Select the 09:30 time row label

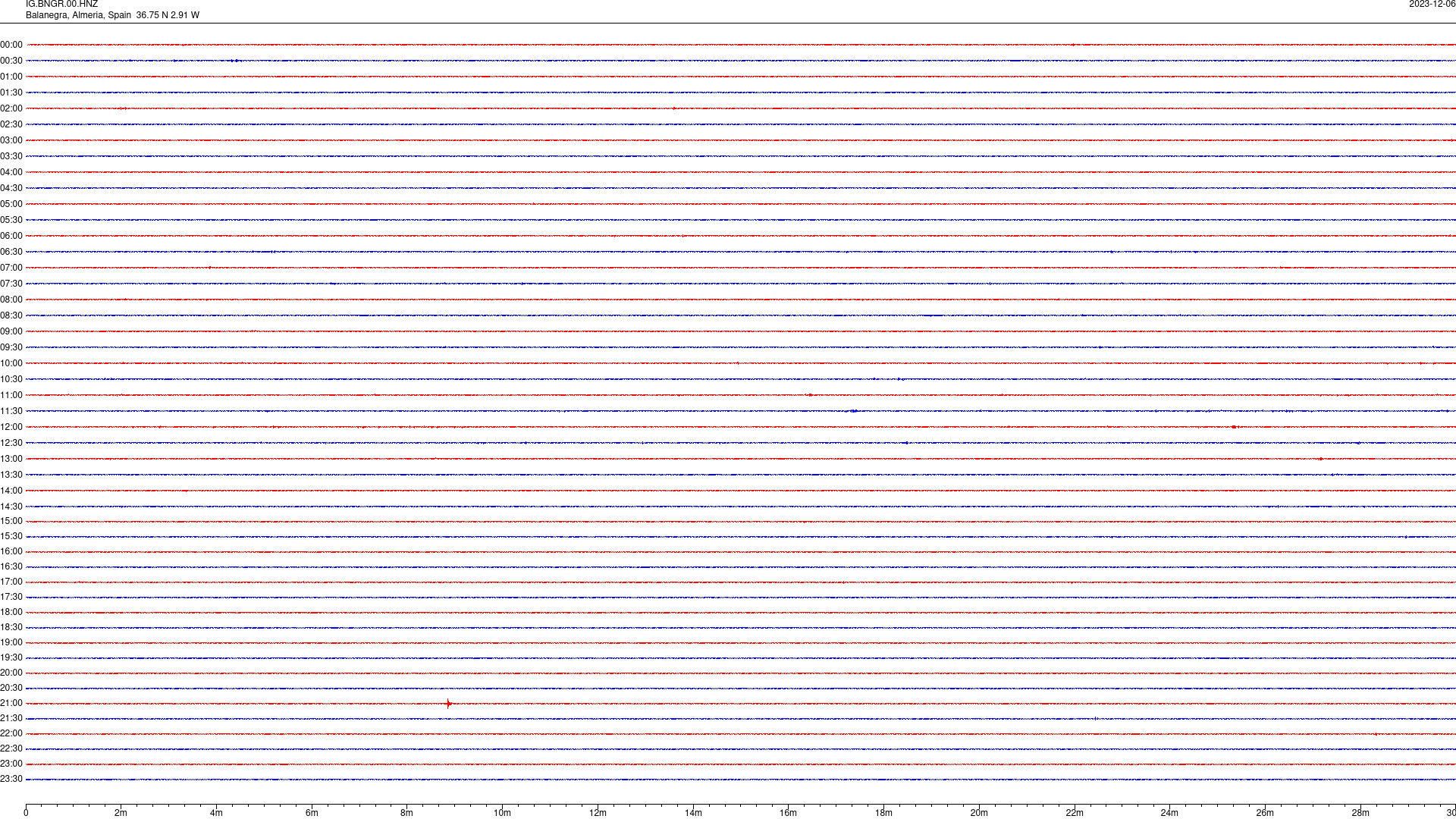pos(11,347)
